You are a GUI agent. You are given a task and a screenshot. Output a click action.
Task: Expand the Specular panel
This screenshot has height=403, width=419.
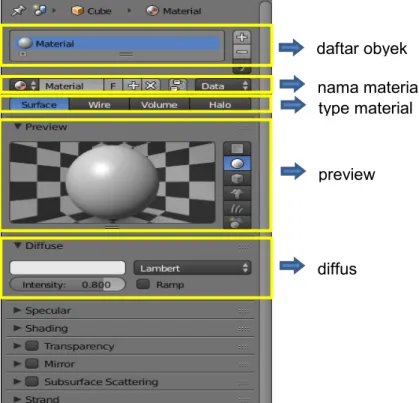pos(17,310)
